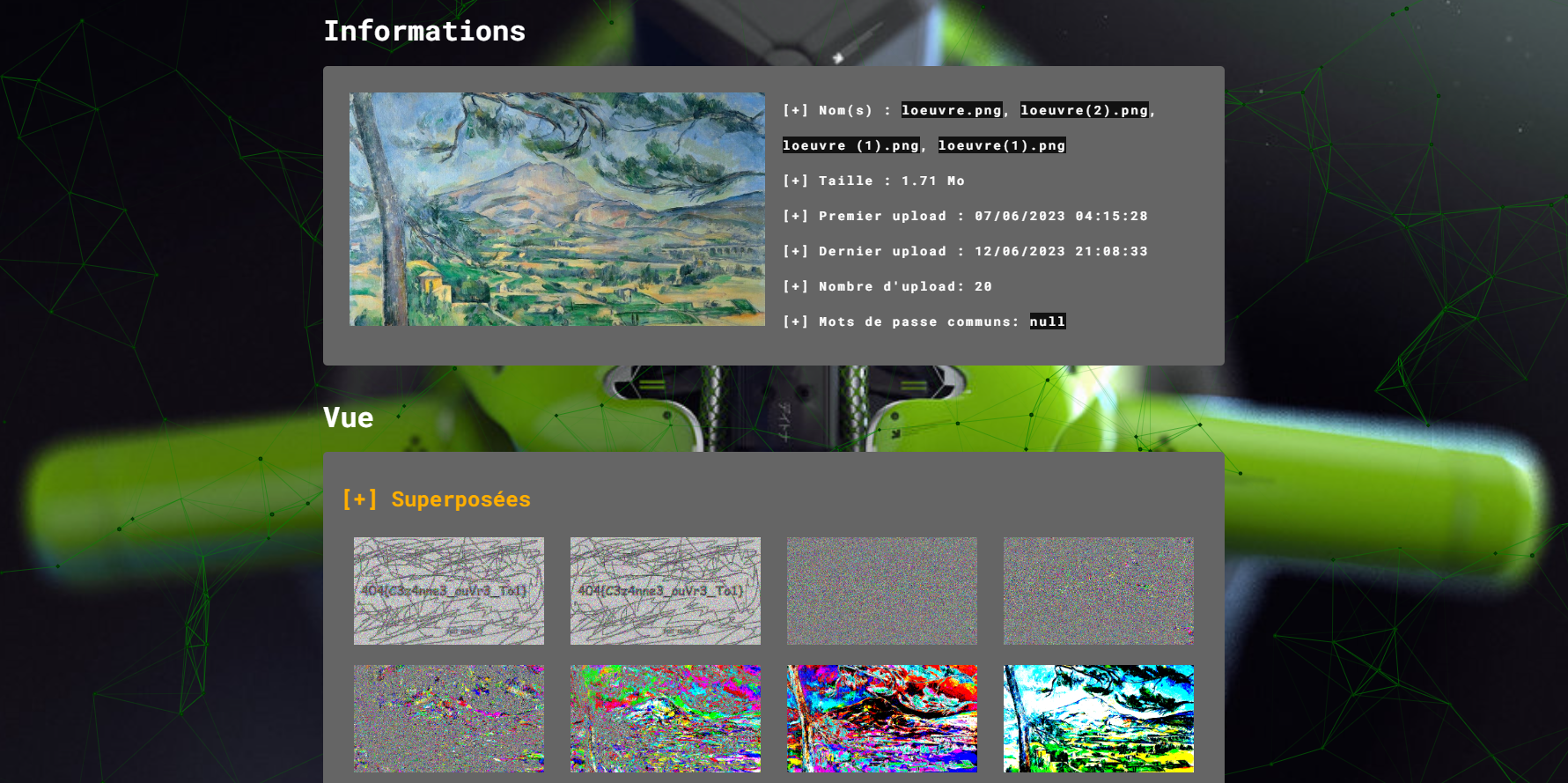The height and width of the screenshot is (783, 1568).
Task: Open the original Cézanne painting preview
Action: pos(557,210)
